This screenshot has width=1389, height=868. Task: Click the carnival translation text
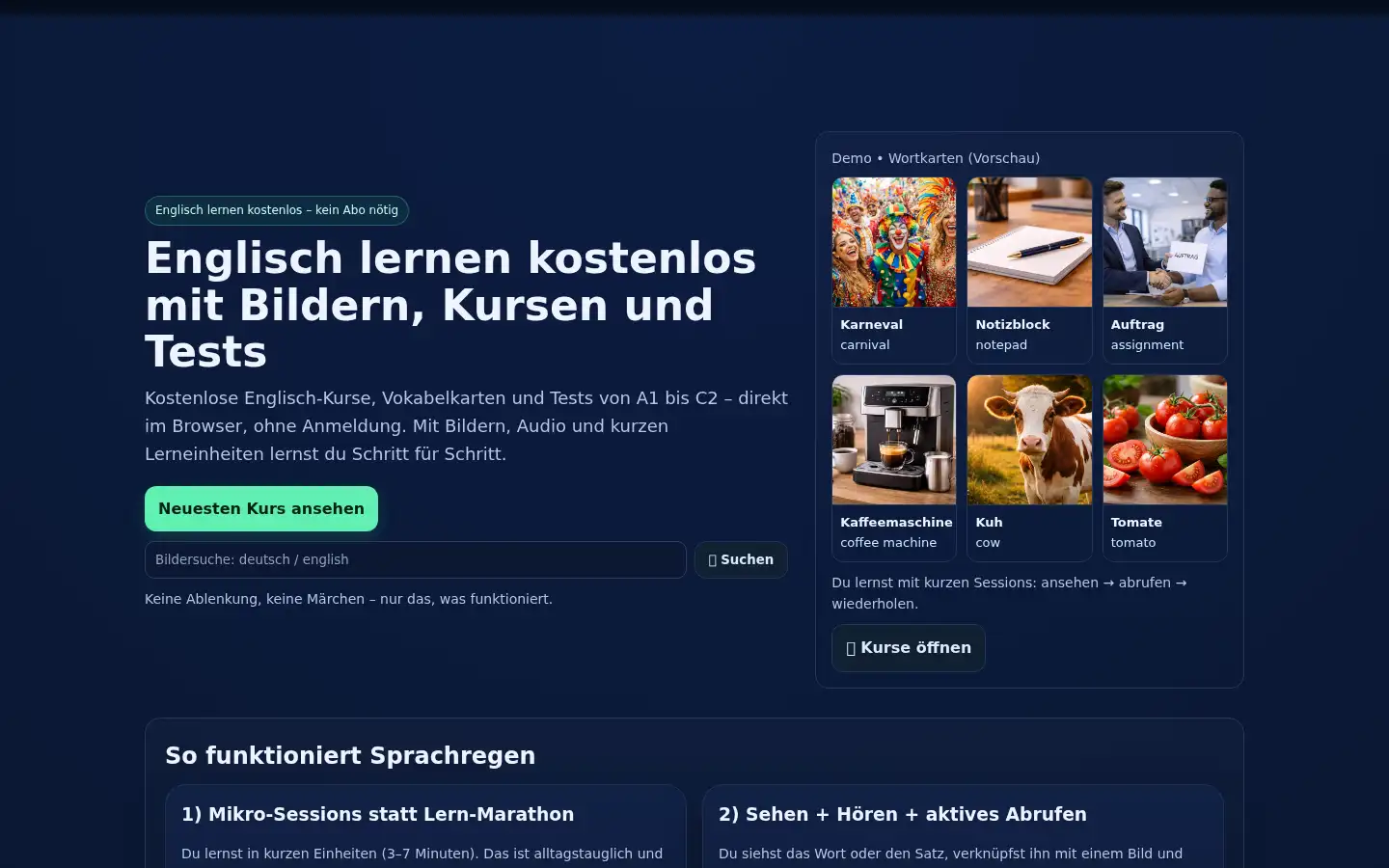click(865, 345)
